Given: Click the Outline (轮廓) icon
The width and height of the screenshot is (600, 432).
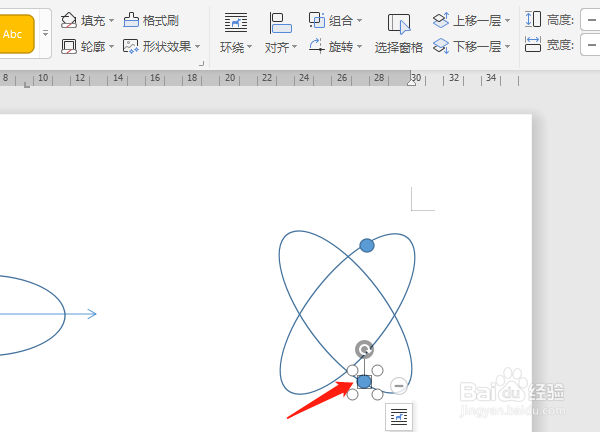Looking at the screenshot, I should pyautogui.click(x=68, y=46).
